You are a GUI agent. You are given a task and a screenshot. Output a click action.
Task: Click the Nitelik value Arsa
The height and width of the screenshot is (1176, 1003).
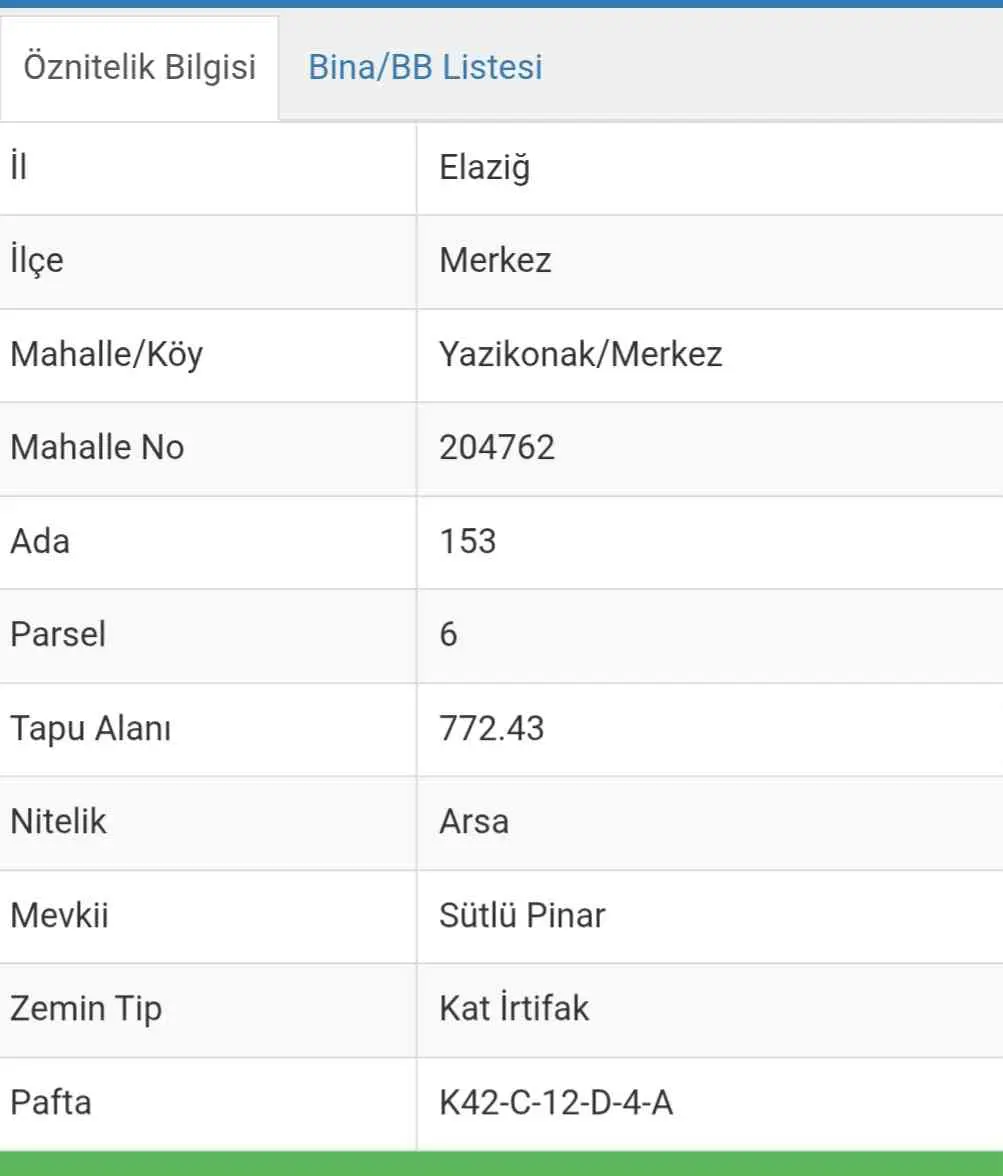(474, 821)
